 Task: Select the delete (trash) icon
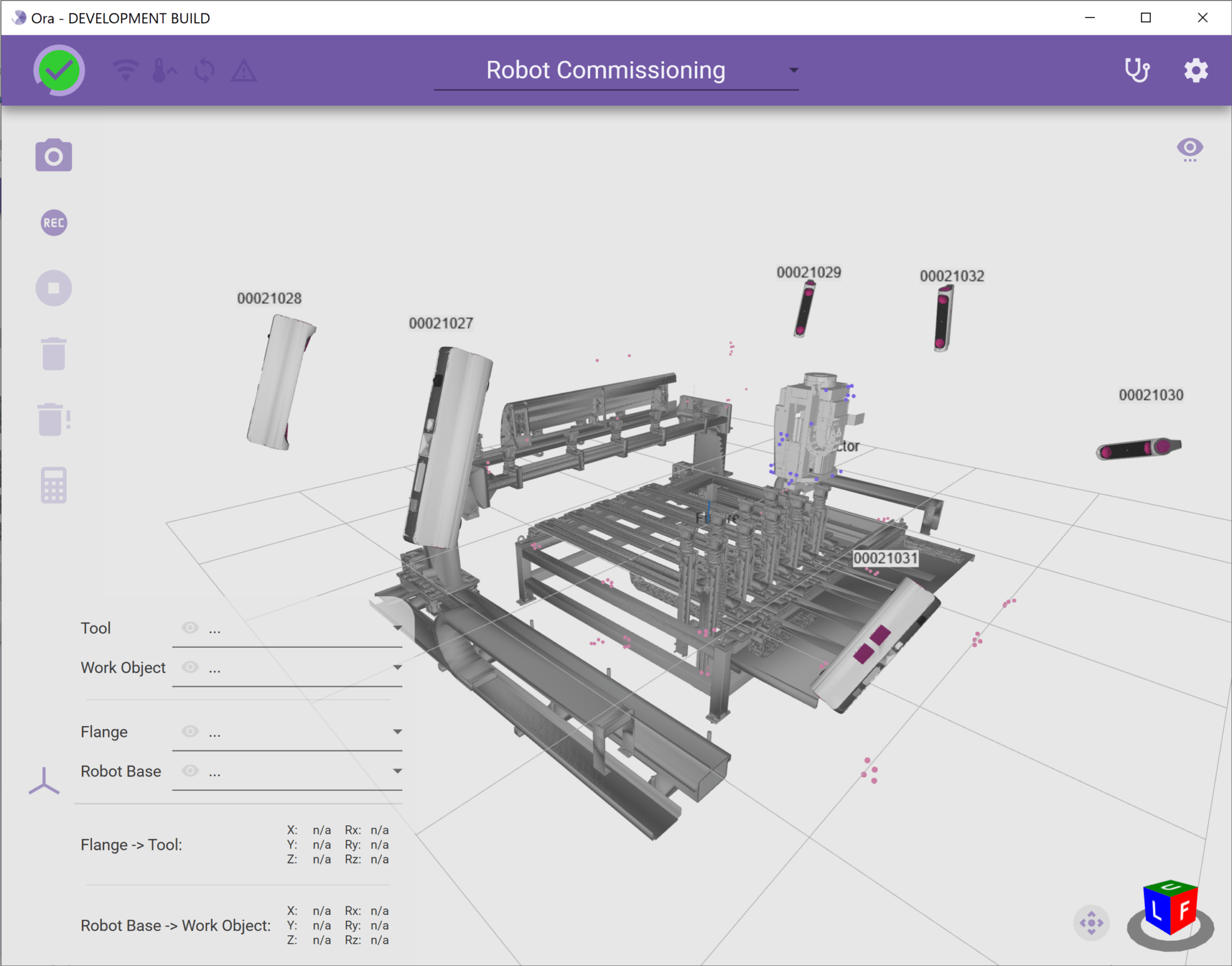pyautogui.click(x=54, y=354)
